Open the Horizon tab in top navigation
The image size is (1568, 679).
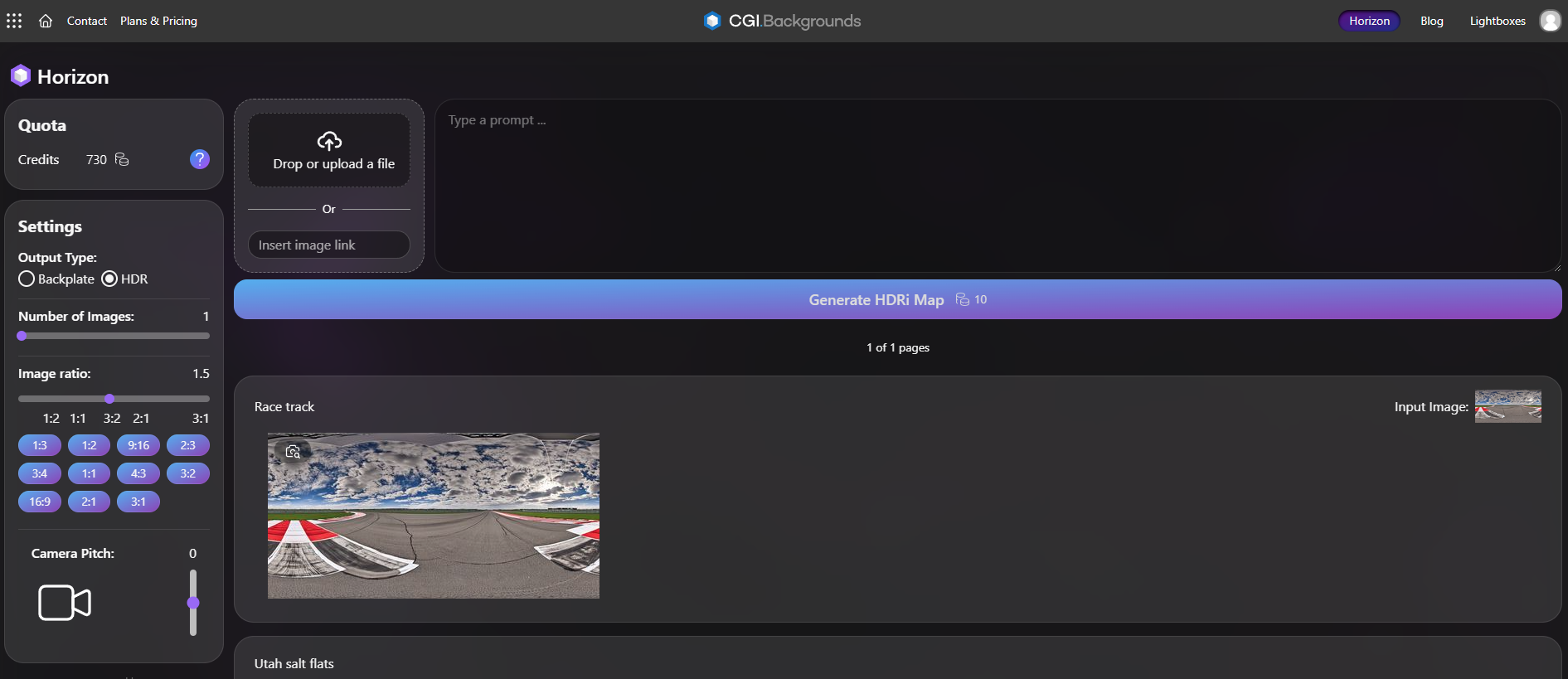click(x=1368, y=21)
